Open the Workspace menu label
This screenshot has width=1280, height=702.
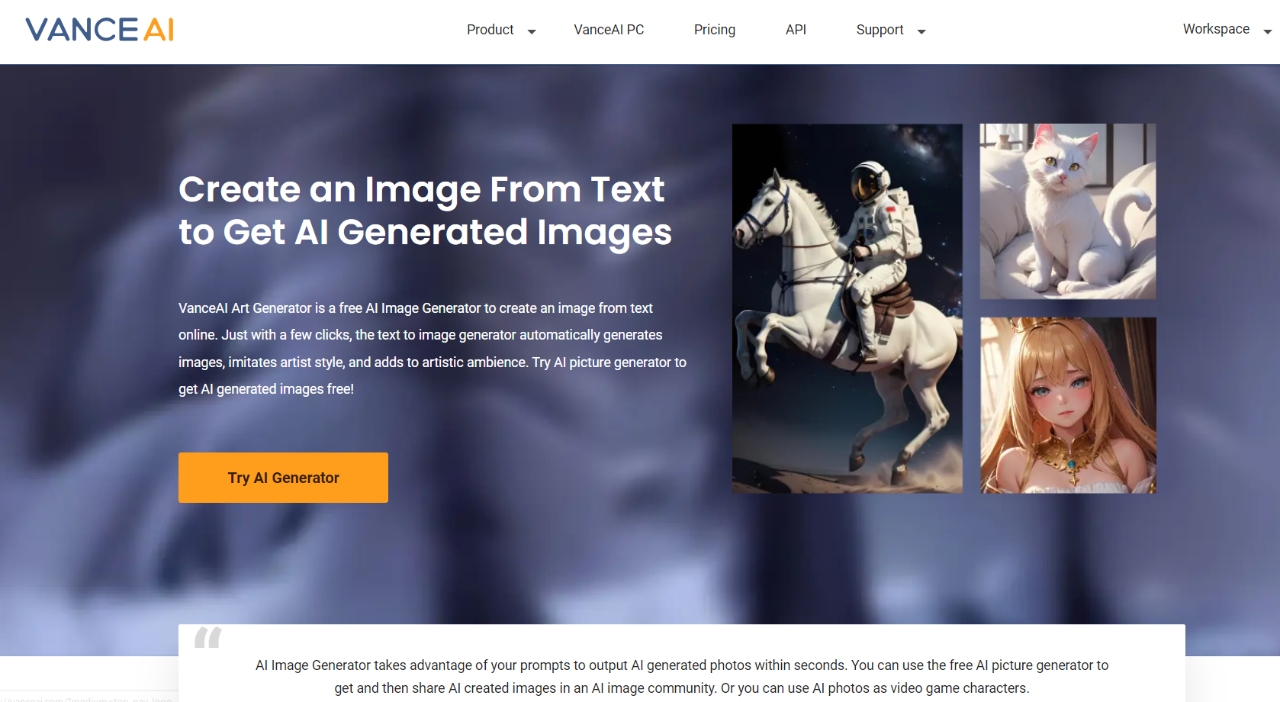(1216, 29)
